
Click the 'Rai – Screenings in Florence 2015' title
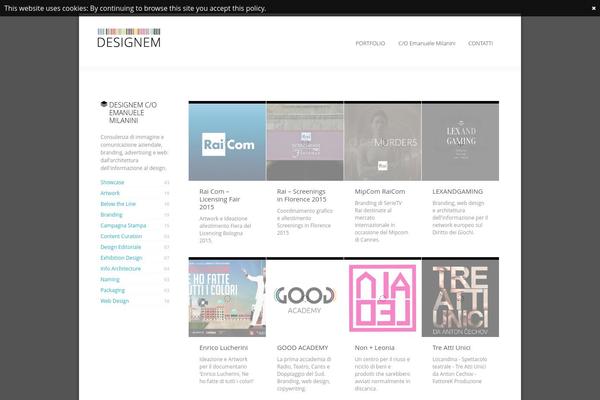(x=302, y=195)
